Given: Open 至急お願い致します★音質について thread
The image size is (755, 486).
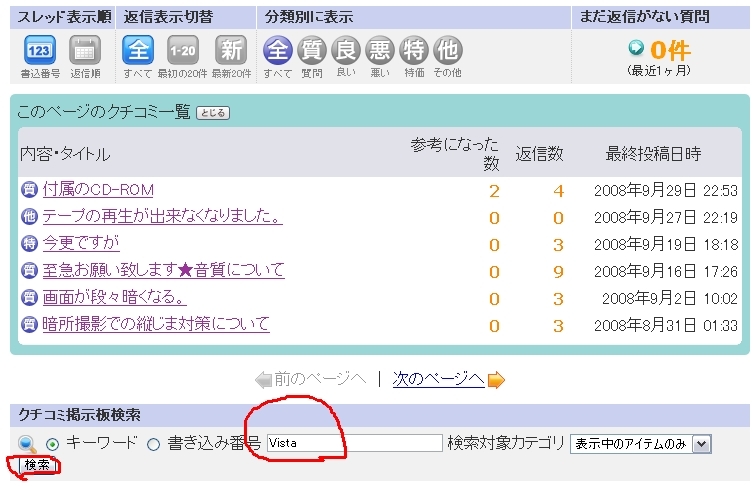Looking at the screenshot, I should [x=163, y=270].
